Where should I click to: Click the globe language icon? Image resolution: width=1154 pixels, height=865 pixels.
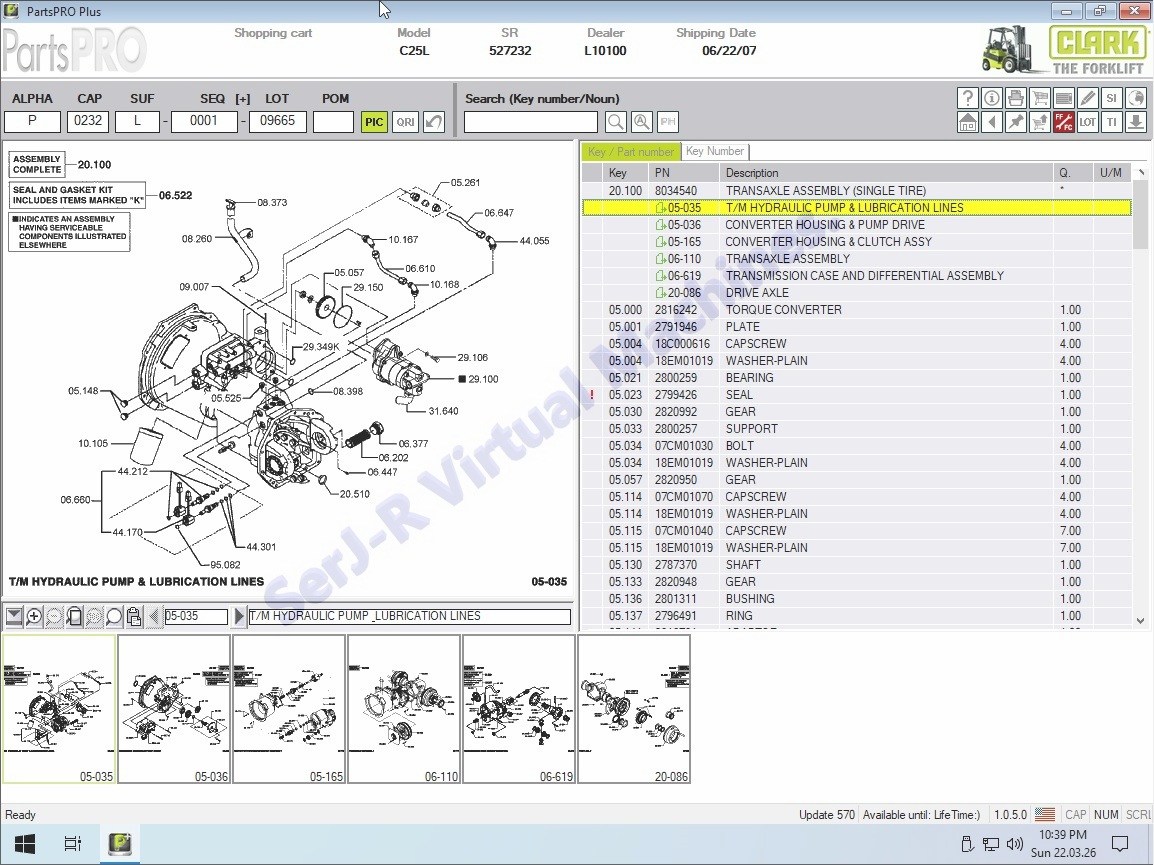[1136, 98]
